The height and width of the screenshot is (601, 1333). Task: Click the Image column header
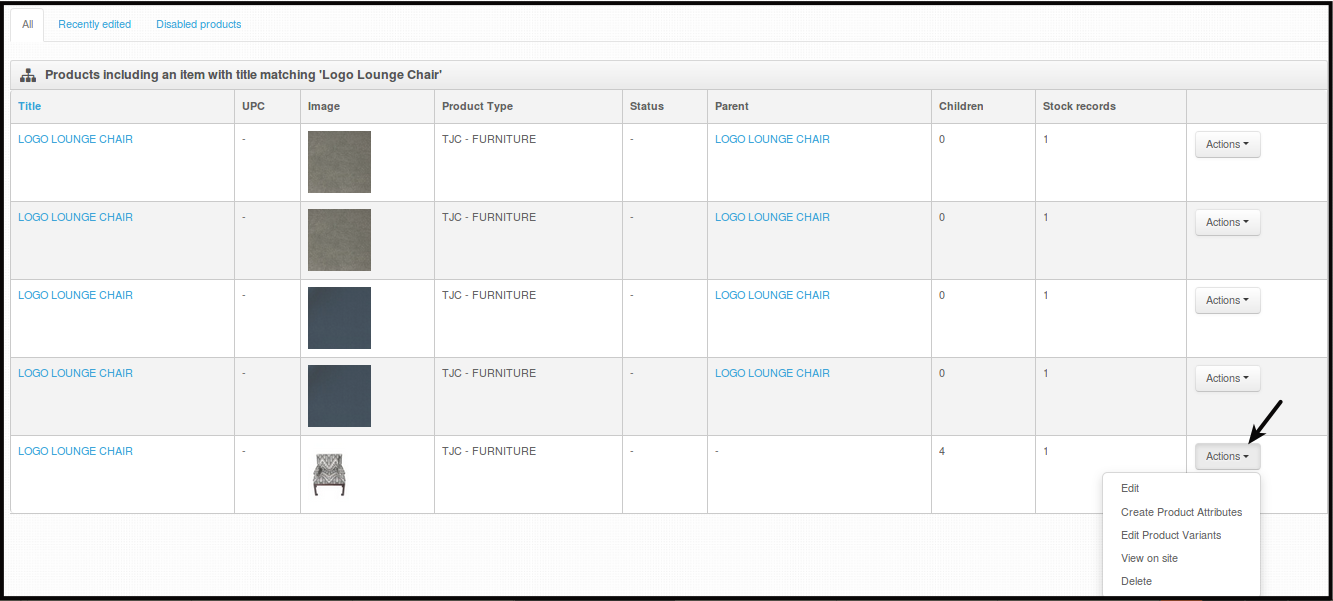point(324,106)
